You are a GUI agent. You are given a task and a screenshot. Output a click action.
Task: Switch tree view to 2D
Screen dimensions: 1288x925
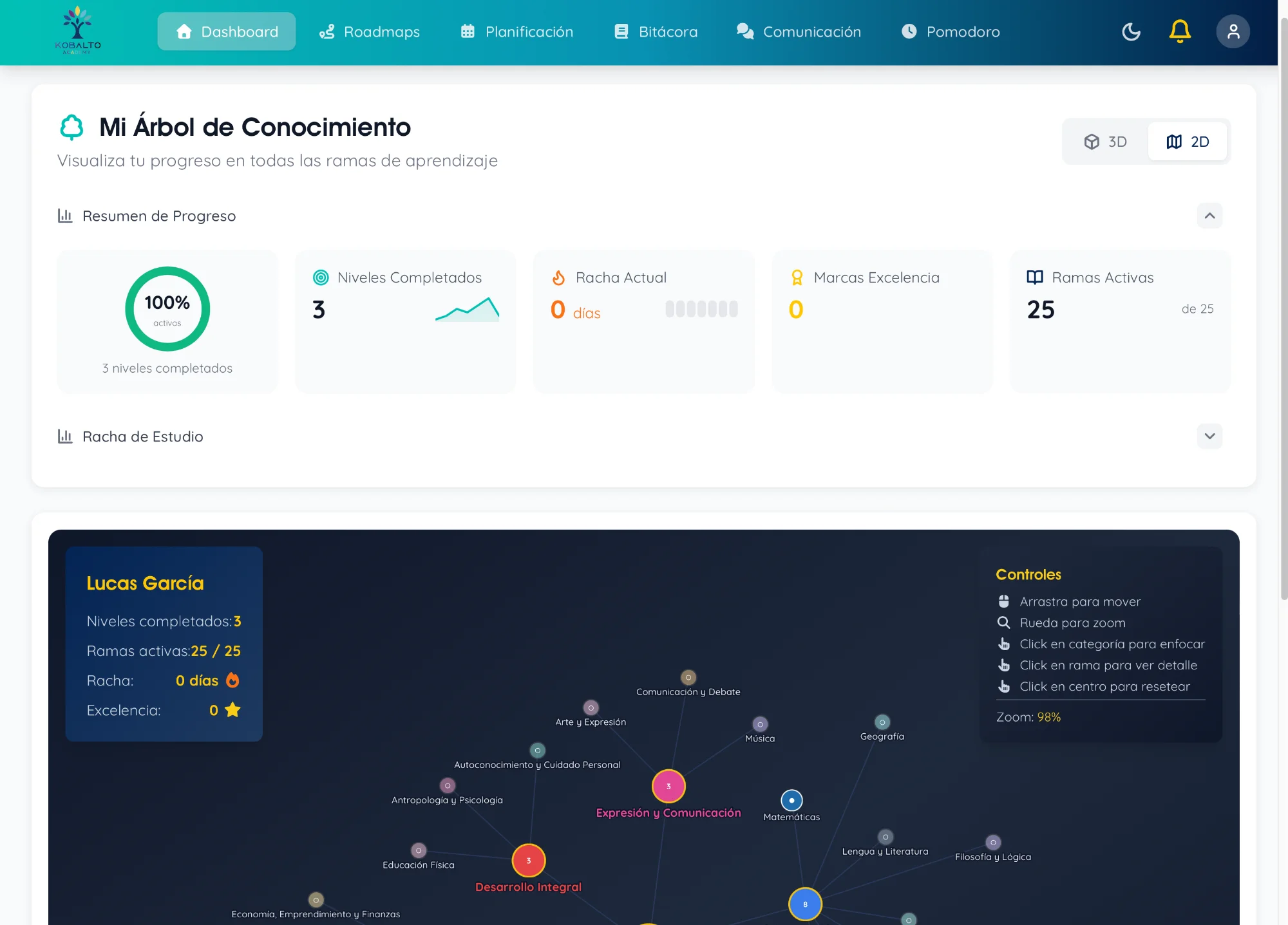(x=1188, y=142)
